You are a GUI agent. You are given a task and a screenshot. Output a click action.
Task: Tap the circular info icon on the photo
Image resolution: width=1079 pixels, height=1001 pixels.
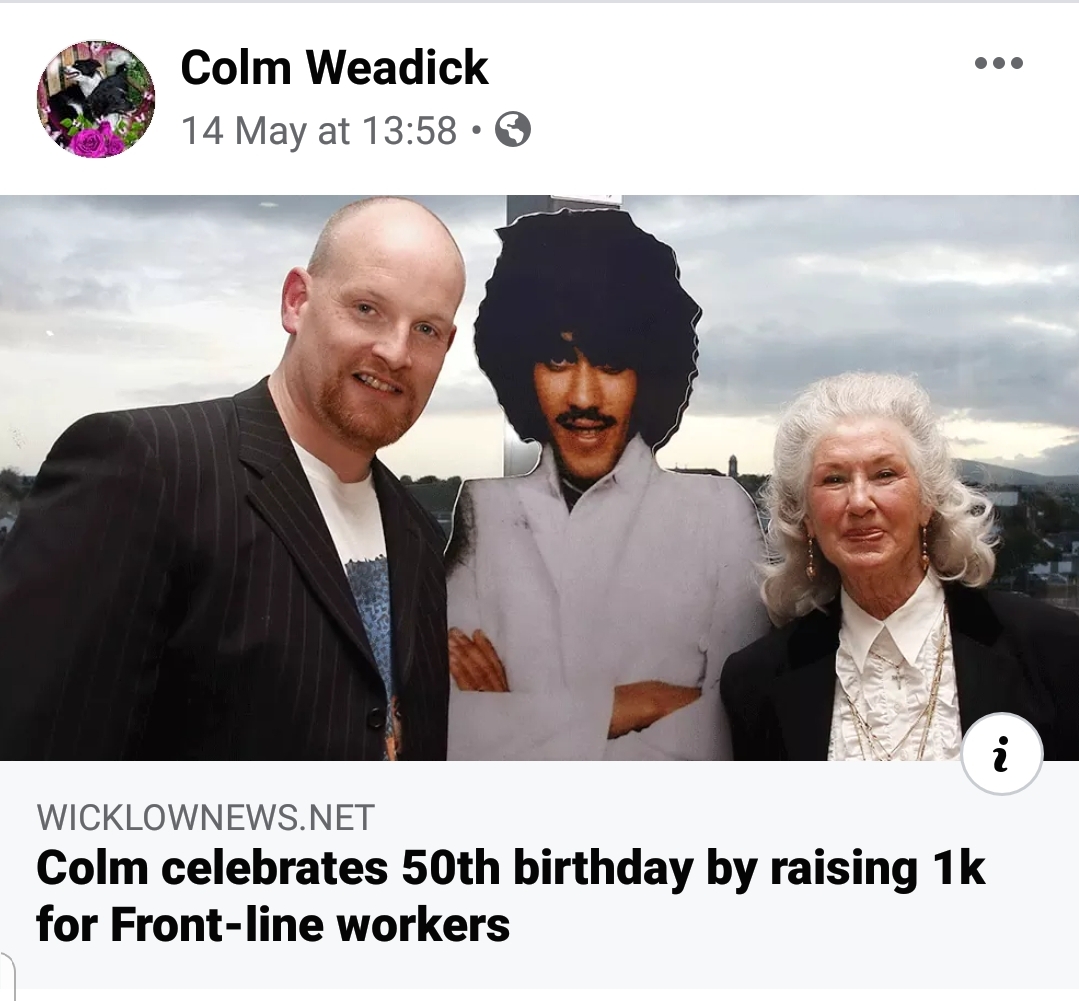pos(1001,753)
